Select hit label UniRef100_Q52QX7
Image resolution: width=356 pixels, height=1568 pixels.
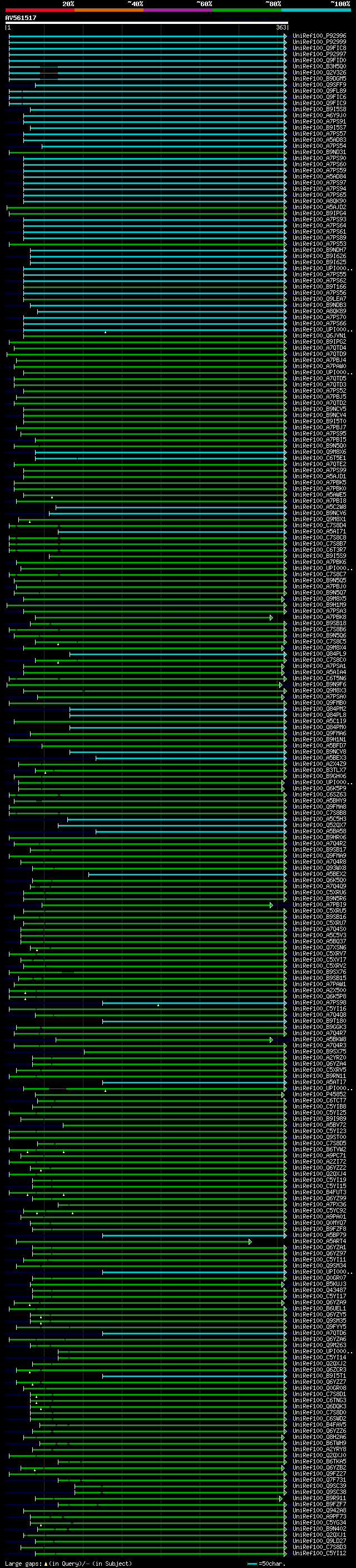pyautogui.click(x=319, y=825)
